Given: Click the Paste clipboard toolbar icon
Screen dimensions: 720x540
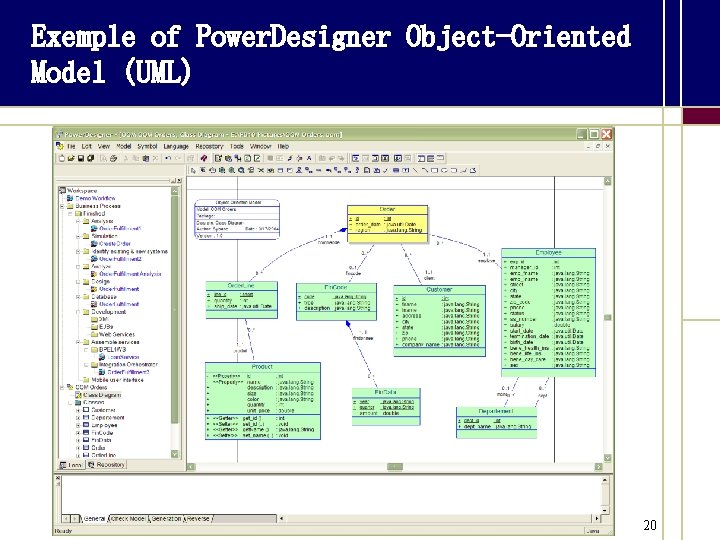Looking at the screenshot, I should 146,158.
